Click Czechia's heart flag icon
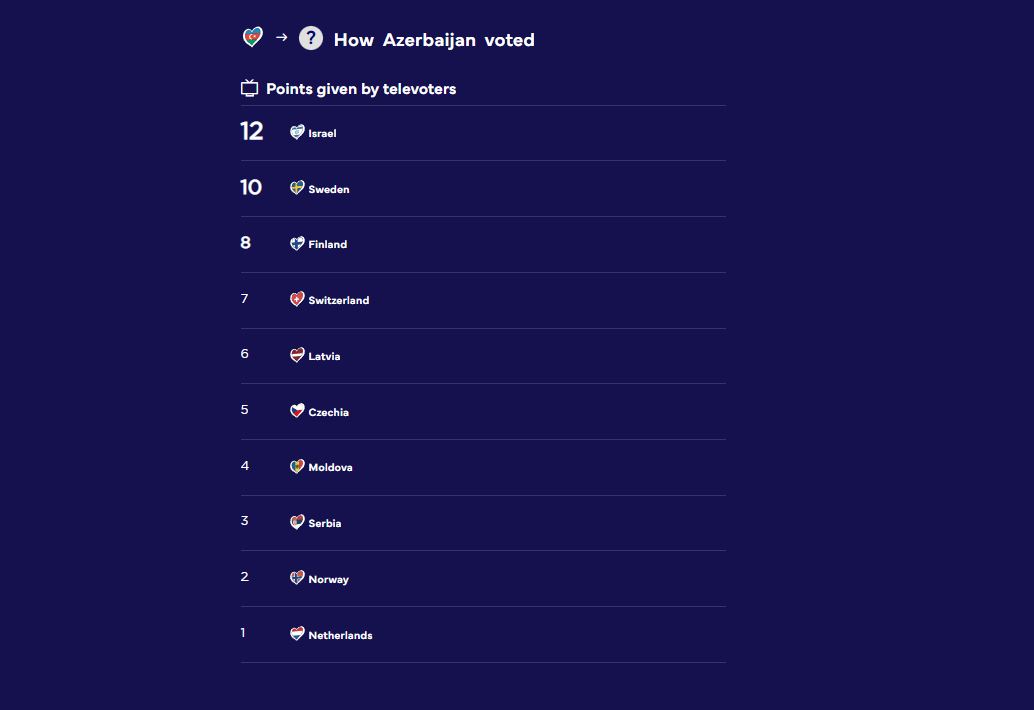1034x710 pixels. (x=297, y=411)
